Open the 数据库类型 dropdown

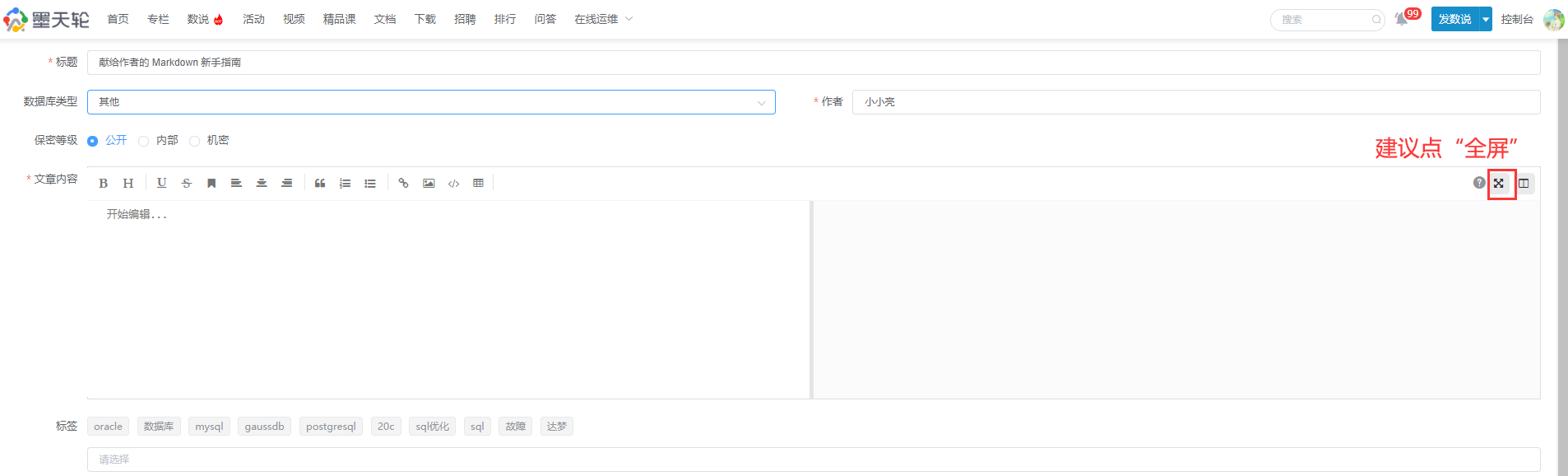tap(431, 102)
